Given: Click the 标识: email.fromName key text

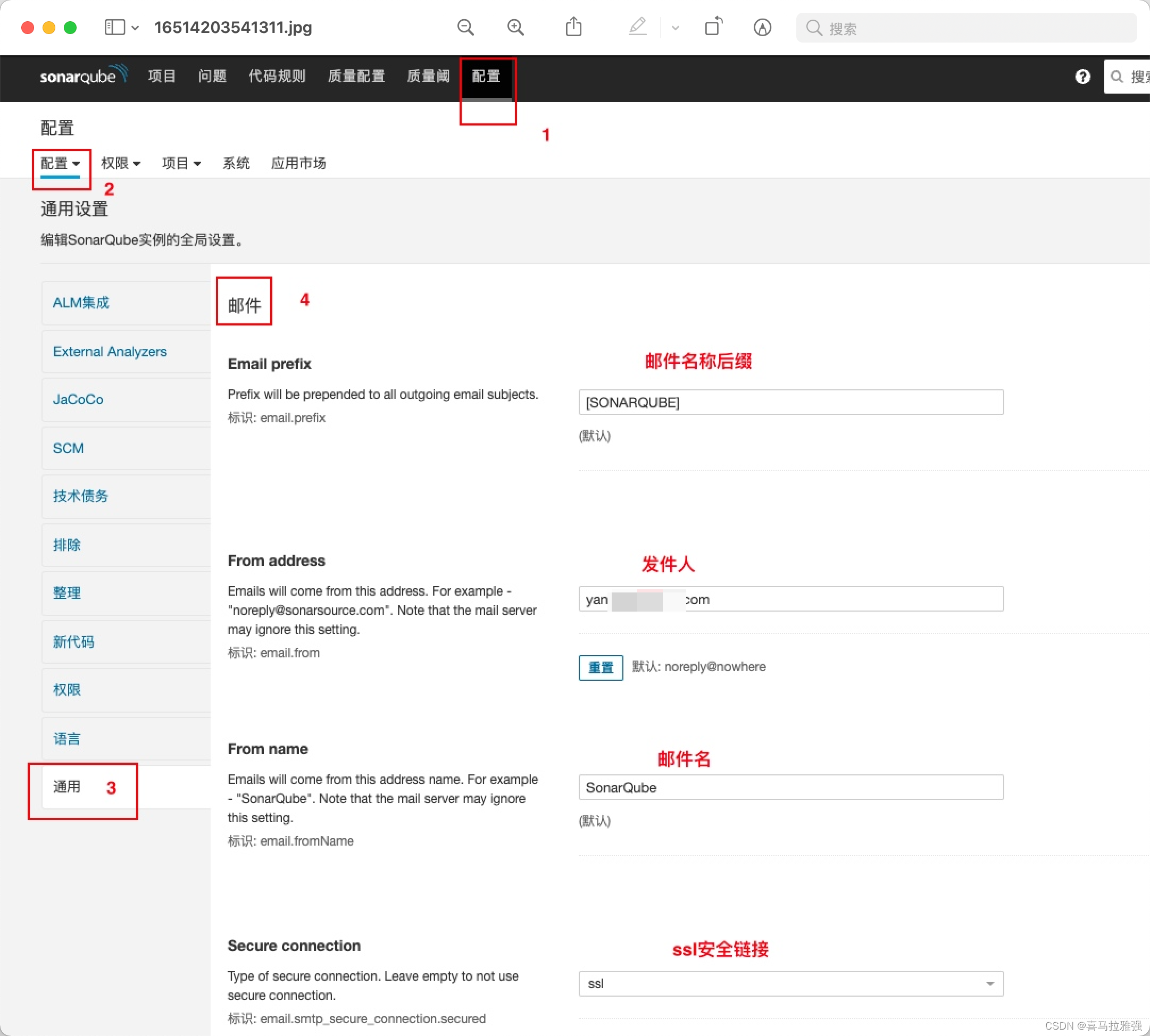Looking at the screenshot, I should pyautogui.click(x=290, y=841).
